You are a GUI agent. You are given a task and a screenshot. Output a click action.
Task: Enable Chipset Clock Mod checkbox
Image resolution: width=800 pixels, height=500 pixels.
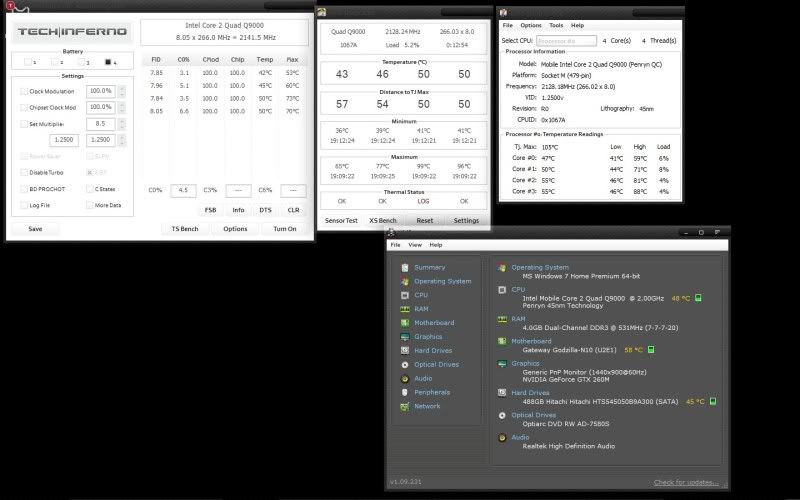coord(24,108)
